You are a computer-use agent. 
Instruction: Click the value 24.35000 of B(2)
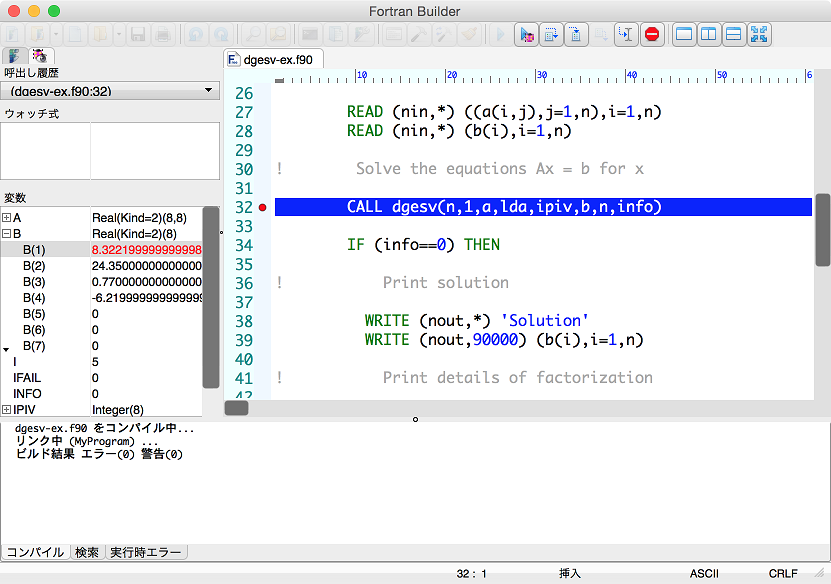click(147, 266)
